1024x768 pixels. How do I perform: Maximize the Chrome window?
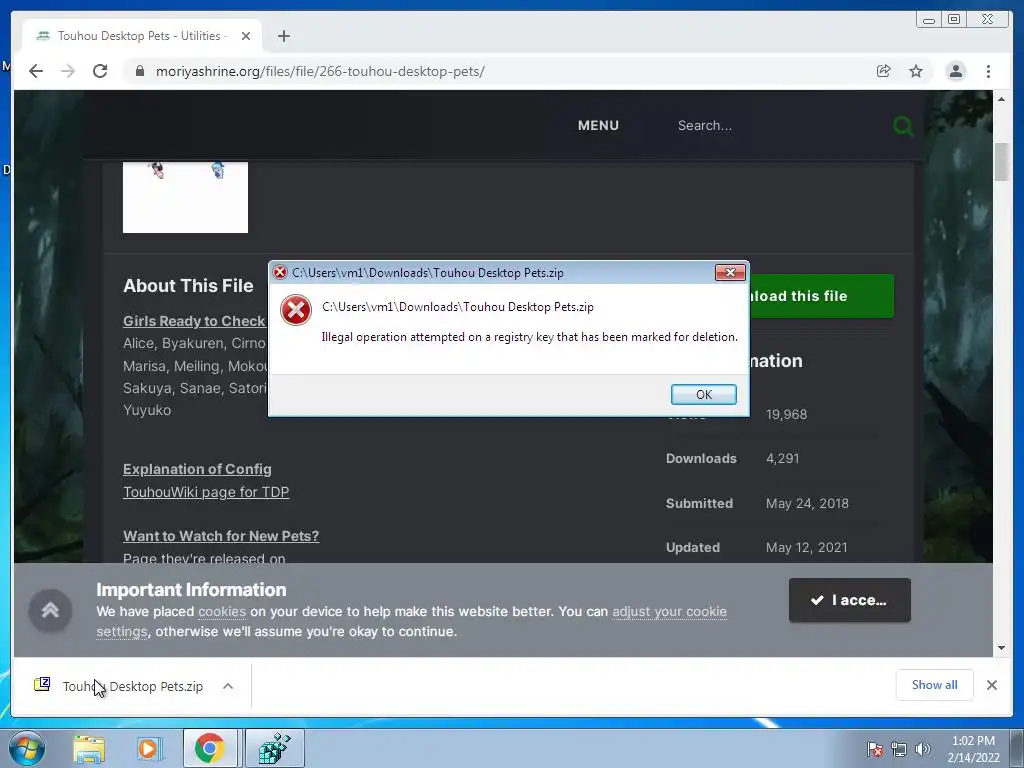click(954, 20)
